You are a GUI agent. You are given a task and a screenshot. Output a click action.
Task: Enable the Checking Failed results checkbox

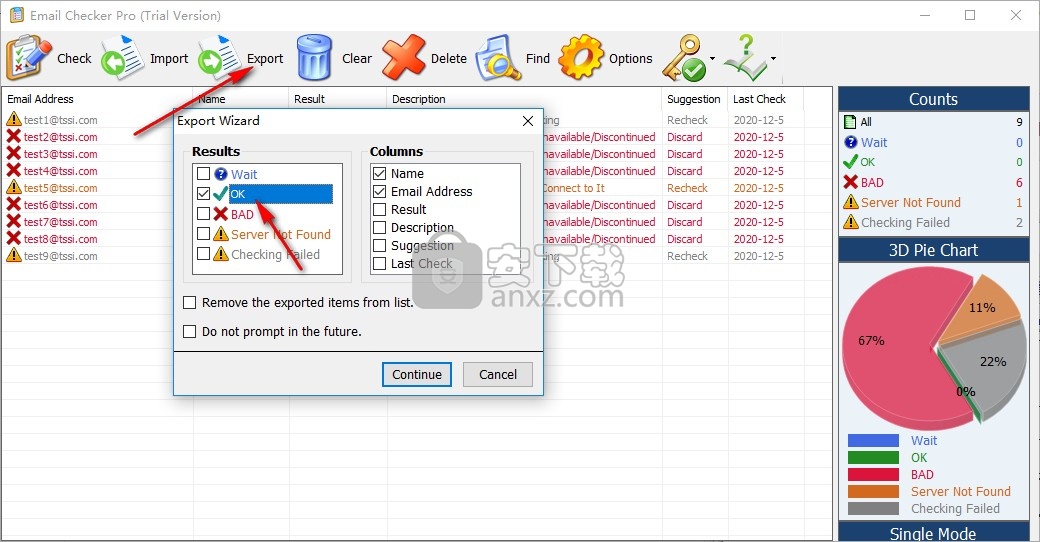click(x=204, y=253)
